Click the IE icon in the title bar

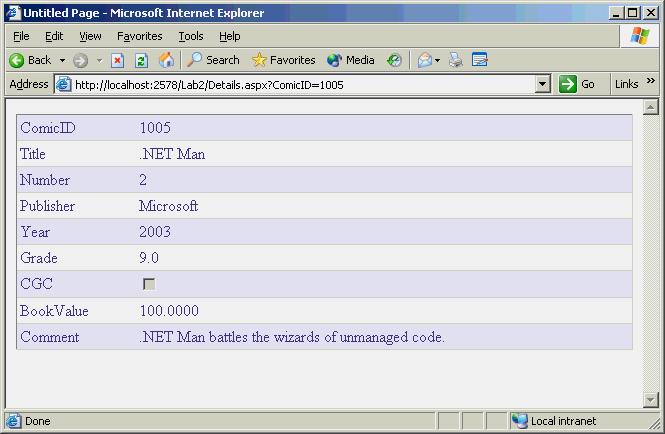(14, 13)
